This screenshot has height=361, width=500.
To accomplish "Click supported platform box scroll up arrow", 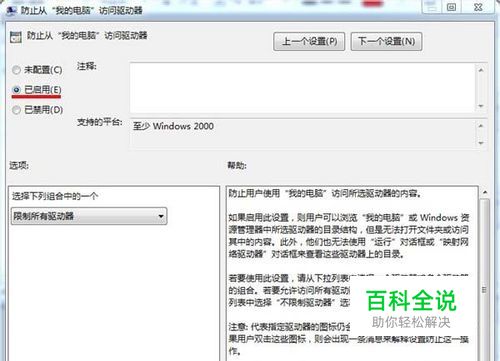I will point(481,126).
